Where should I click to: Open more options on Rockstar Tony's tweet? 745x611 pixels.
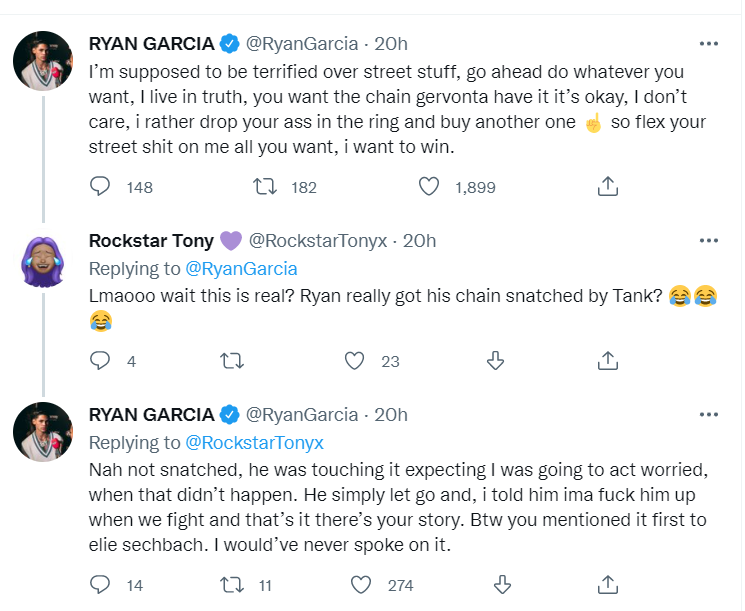[x=708, y=241]
